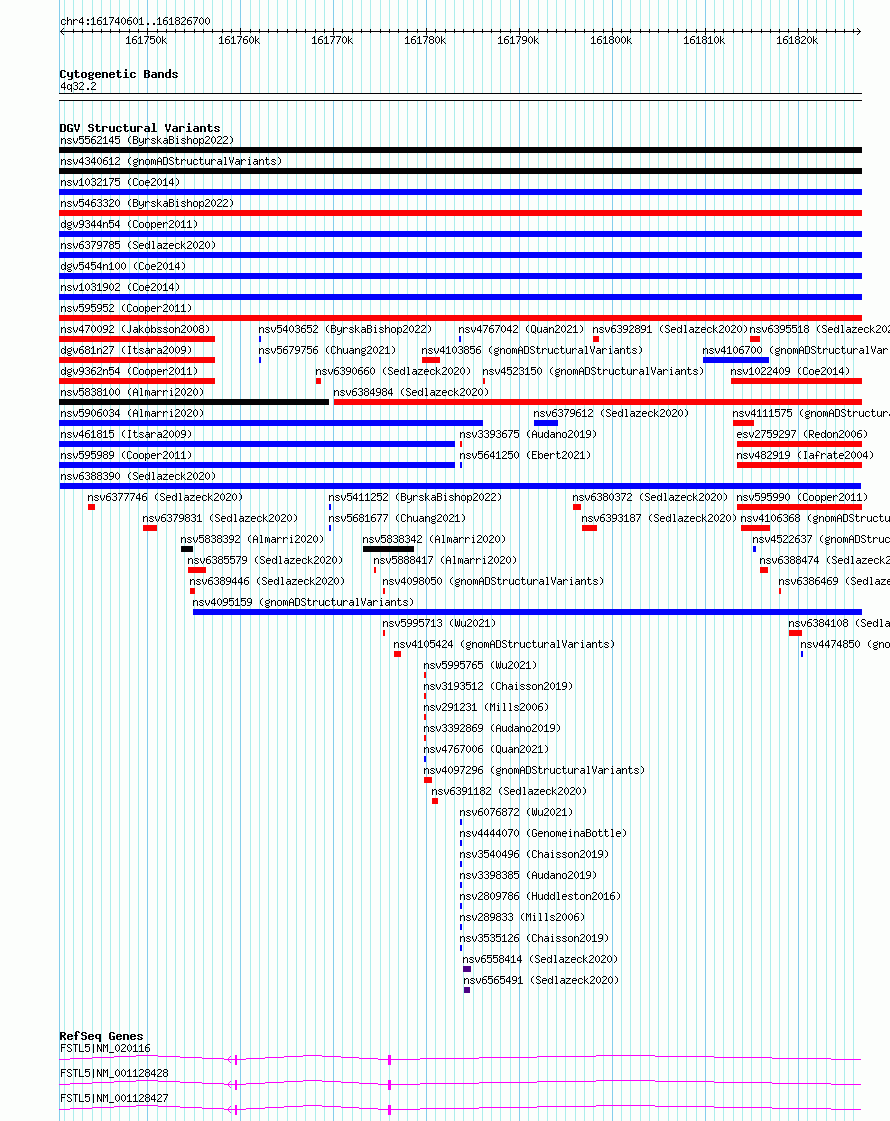This screenshot has height=1121, width=890.
Task: Click FSTL5|NM_001128427 gene label
Action: coord(114,1098)
